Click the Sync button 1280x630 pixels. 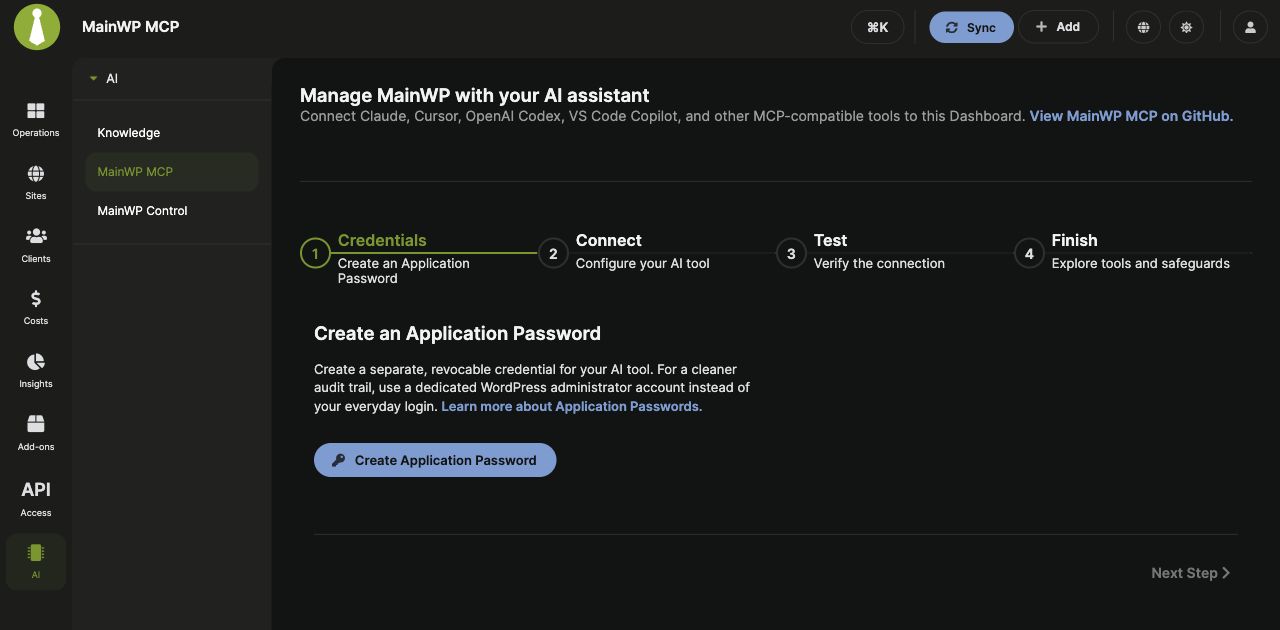tap(971, 27)
